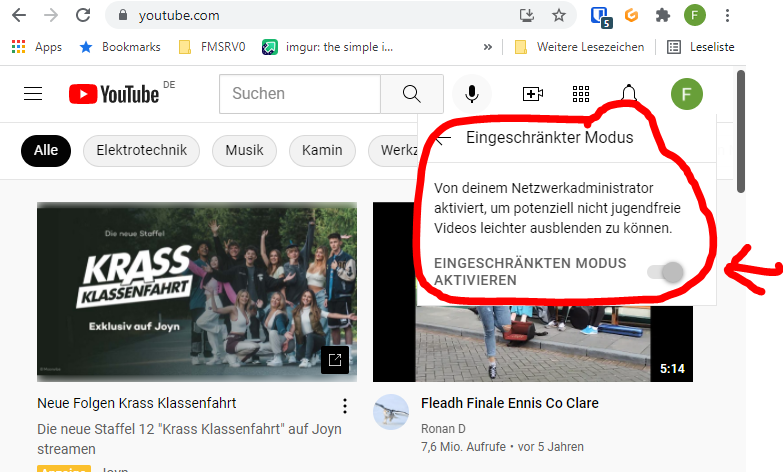Click the page vertical scrollbar

tap(741, 131)
